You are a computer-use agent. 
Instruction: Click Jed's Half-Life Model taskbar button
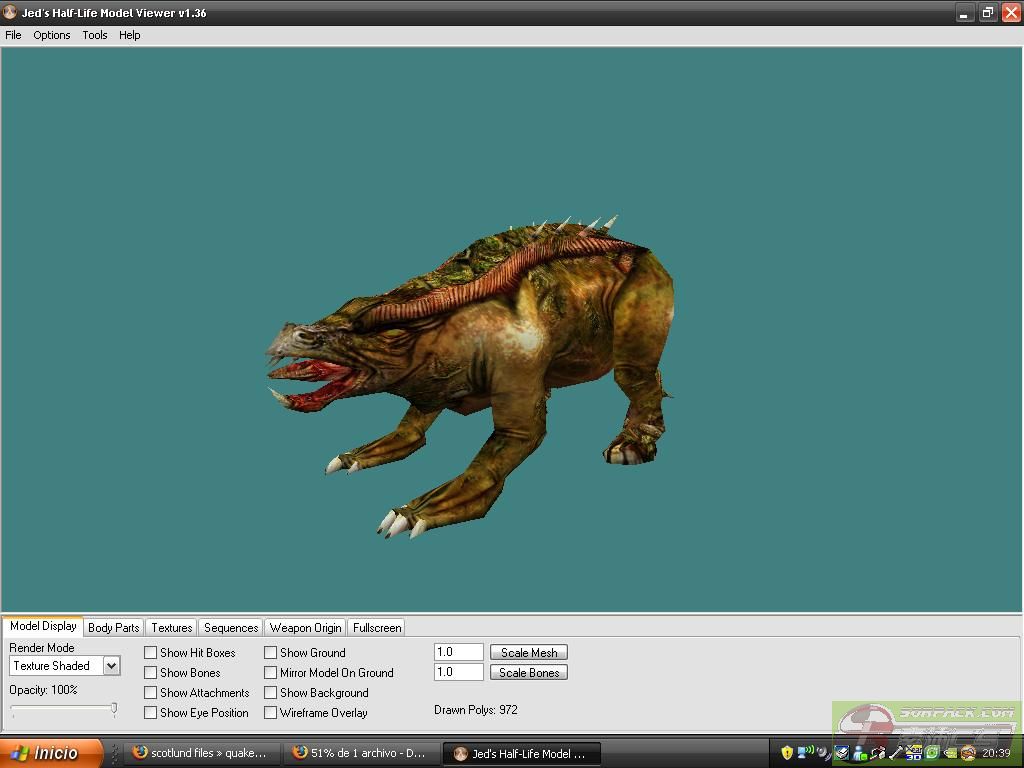pyautogui.click(x=521, y=753)
